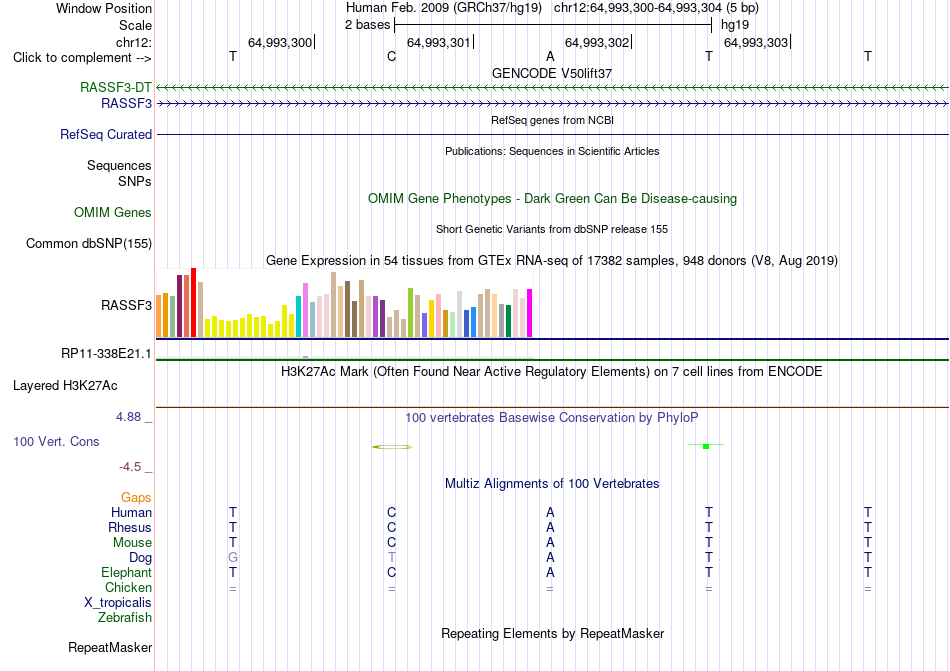The width and height of the screenshot is (950, 671).
Task: Click the RASSF3 label beside GTEx bar chart
Action: [x=126, y=305]
